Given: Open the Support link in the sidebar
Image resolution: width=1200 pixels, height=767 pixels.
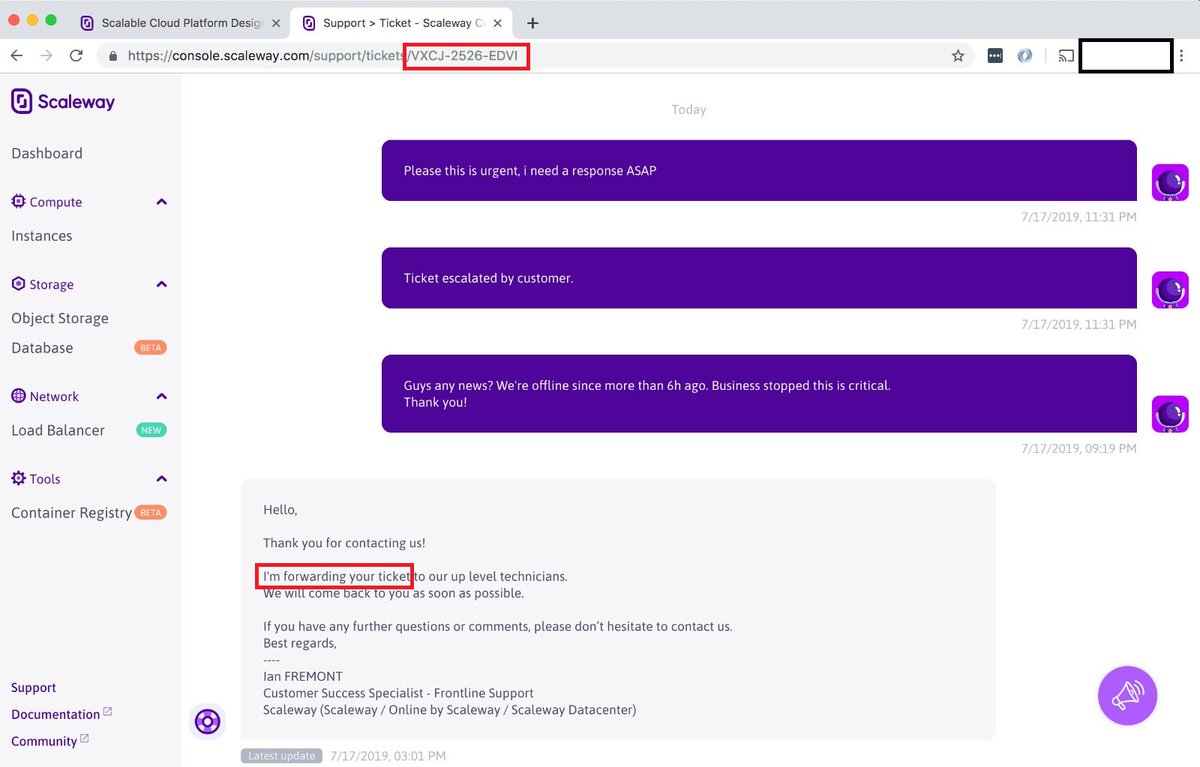Looking at the screenshot, I should 34,688.
